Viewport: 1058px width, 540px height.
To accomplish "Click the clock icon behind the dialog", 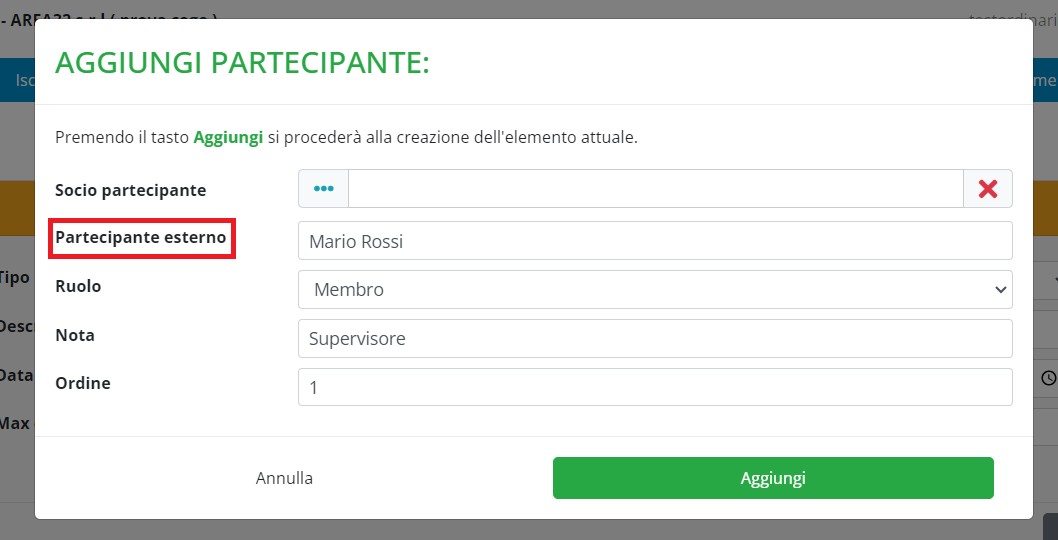I will click(x=1048, y=378).
